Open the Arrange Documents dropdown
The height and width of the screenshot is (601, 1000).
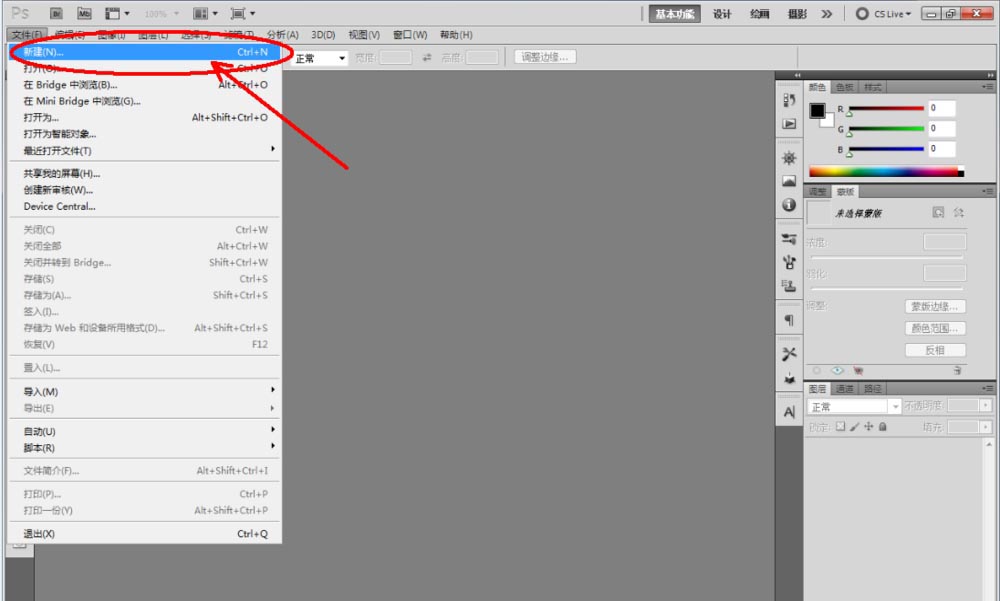point(205,13)
